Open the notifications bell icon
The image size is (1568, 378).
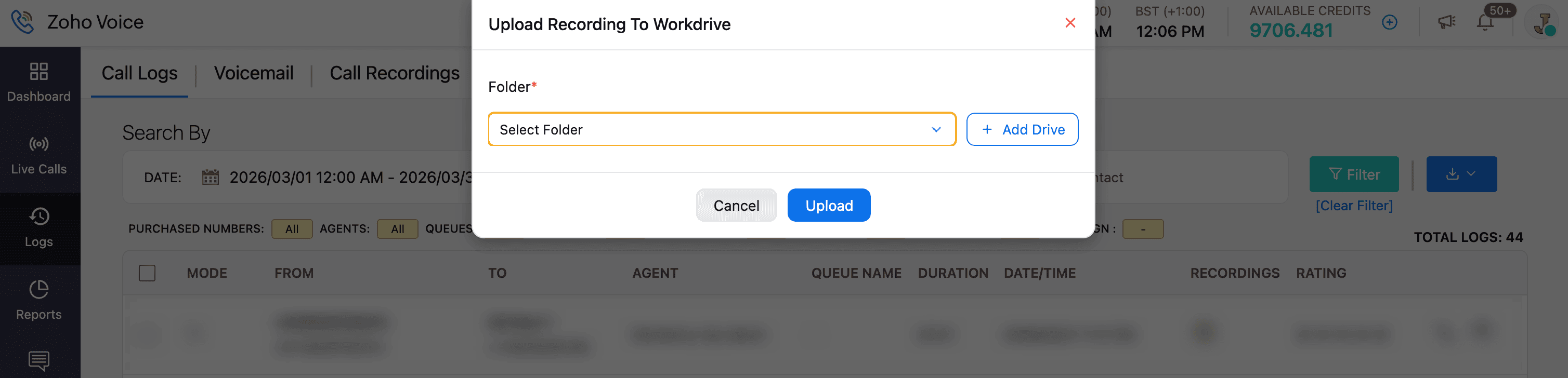1485,22
